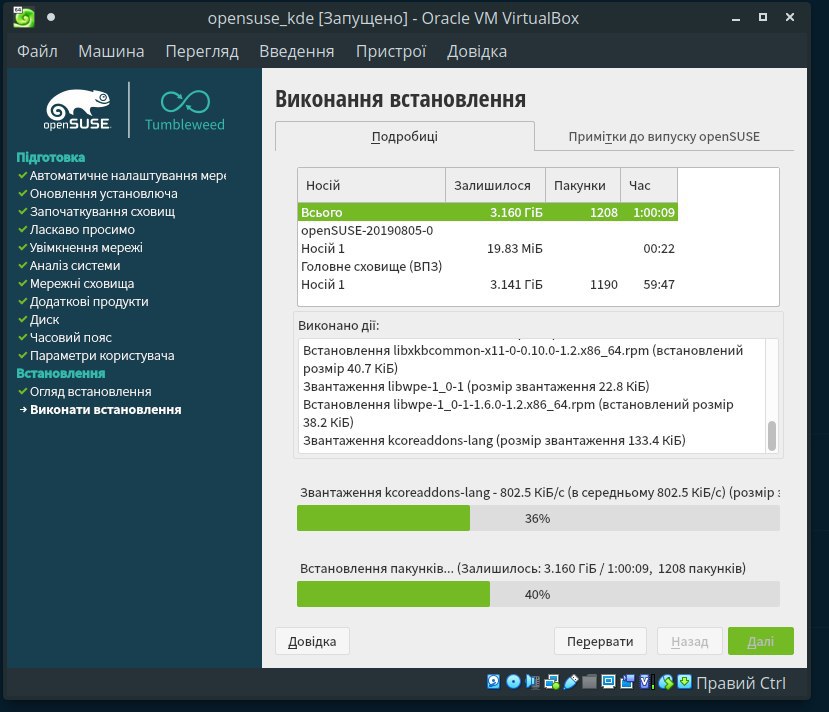Switch to Примітки до випуску openSUSE tab
This screenshot has width=829, height=712.
(x=664, y=136)
